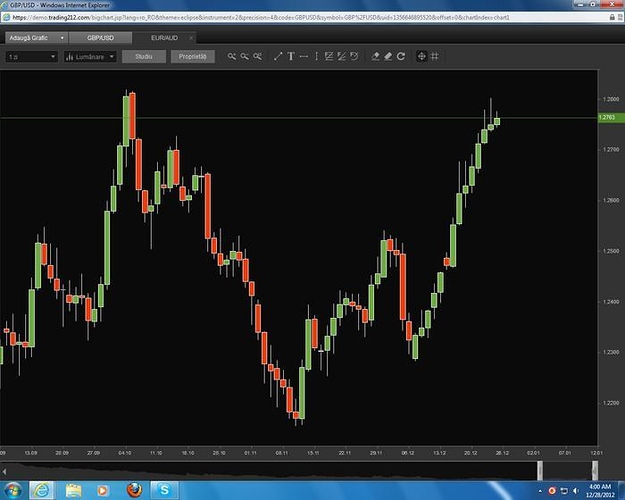625x500 pixels.
Task: Click the left handle of the chart navigator range
Action: click(x=540, y=470)
